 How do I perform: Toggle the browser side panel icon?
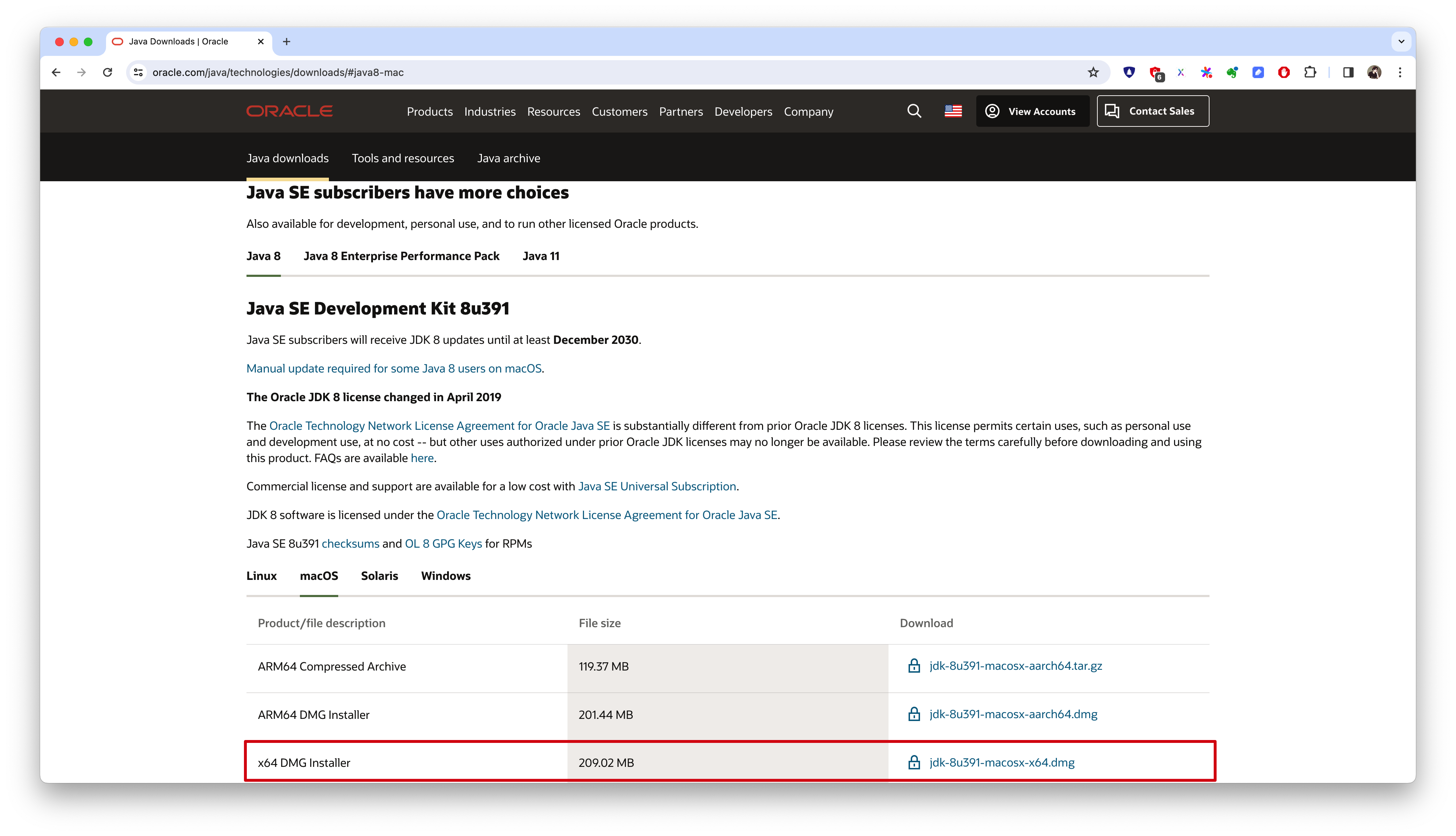(x=1348, y=72)
